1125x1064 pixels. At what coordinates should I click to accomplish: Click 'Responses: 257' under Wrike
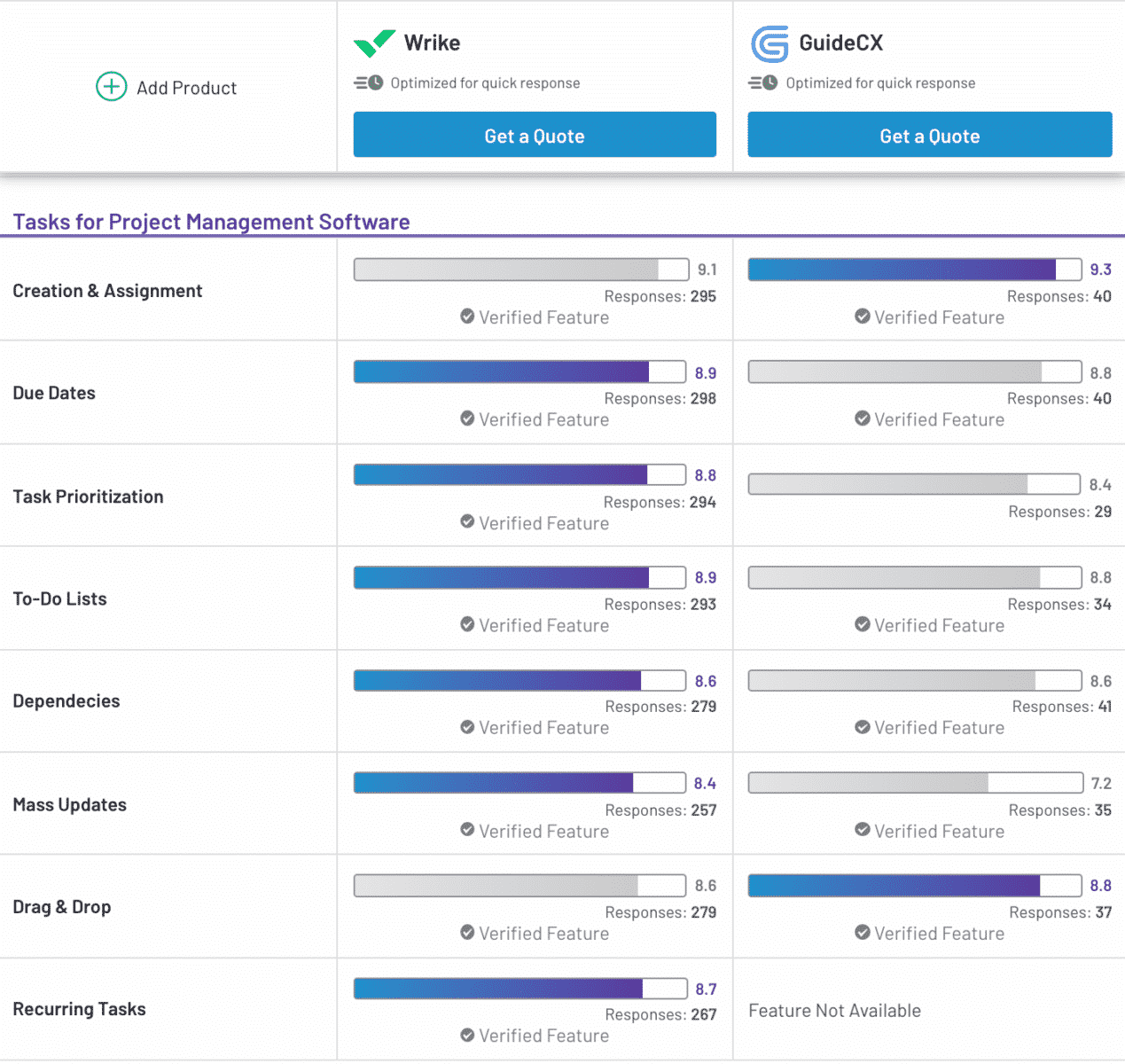pyautogui.click(x=661, y=810)
